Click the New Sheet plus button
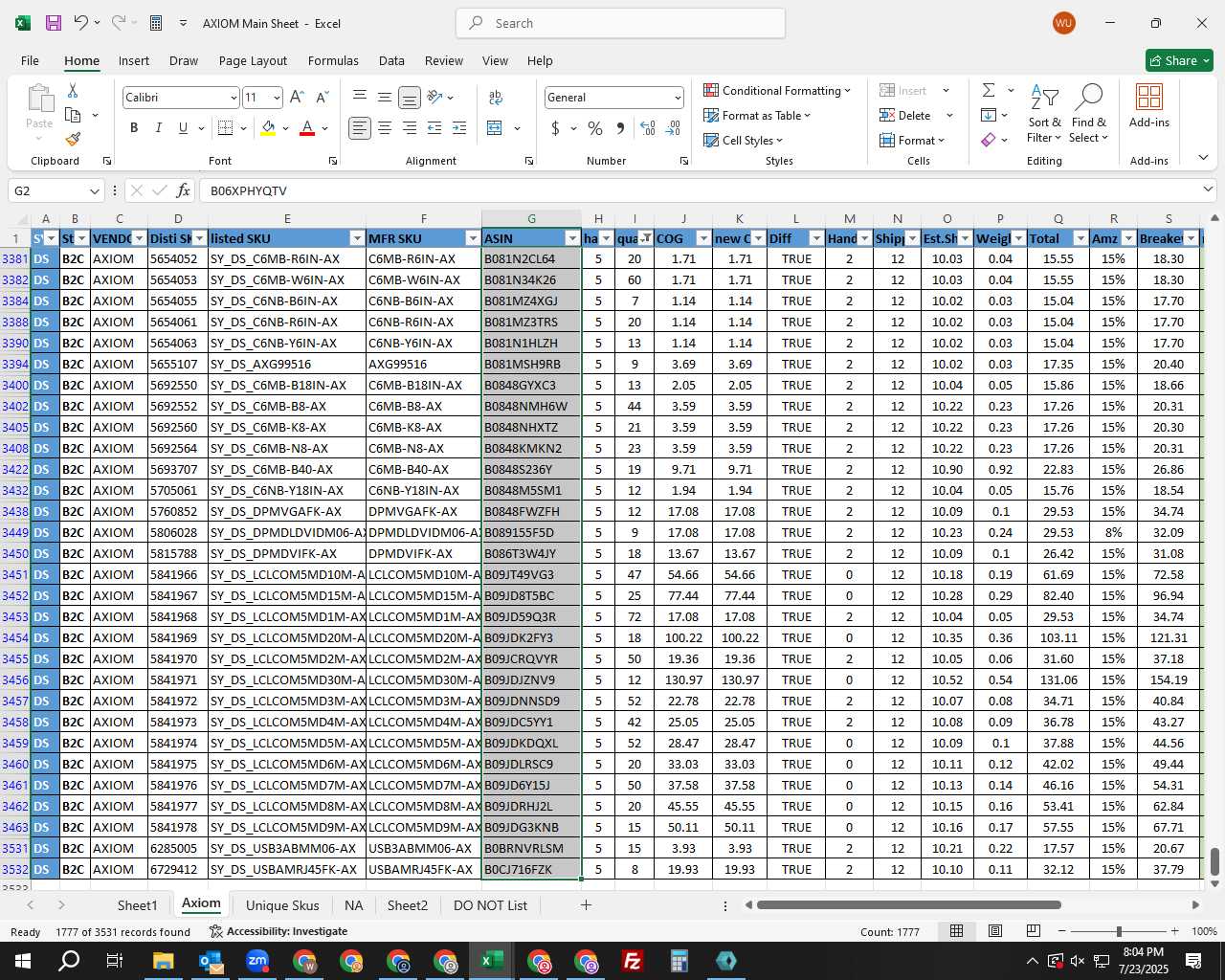The width and height of the screenshot is (1225, 980). [586, 905]
